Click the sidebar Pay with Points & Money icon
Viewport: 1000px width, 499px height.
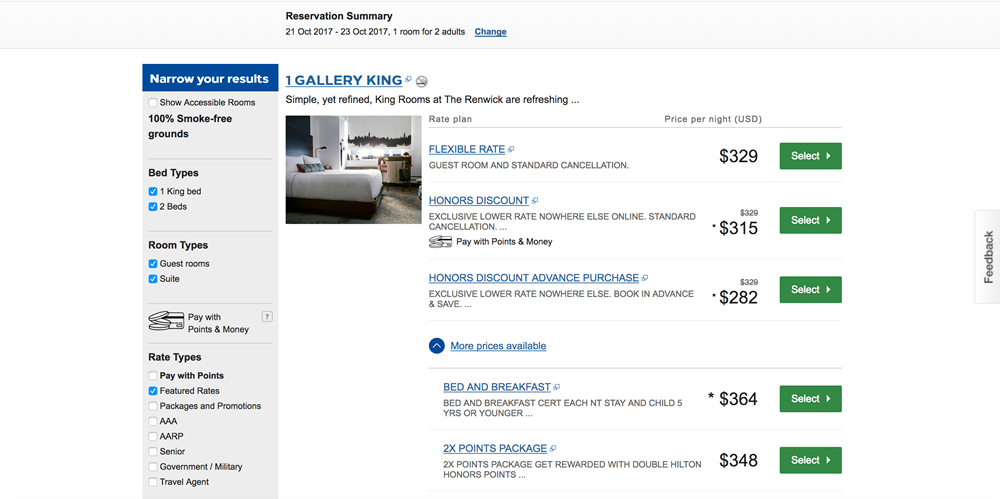click(166, 322)
